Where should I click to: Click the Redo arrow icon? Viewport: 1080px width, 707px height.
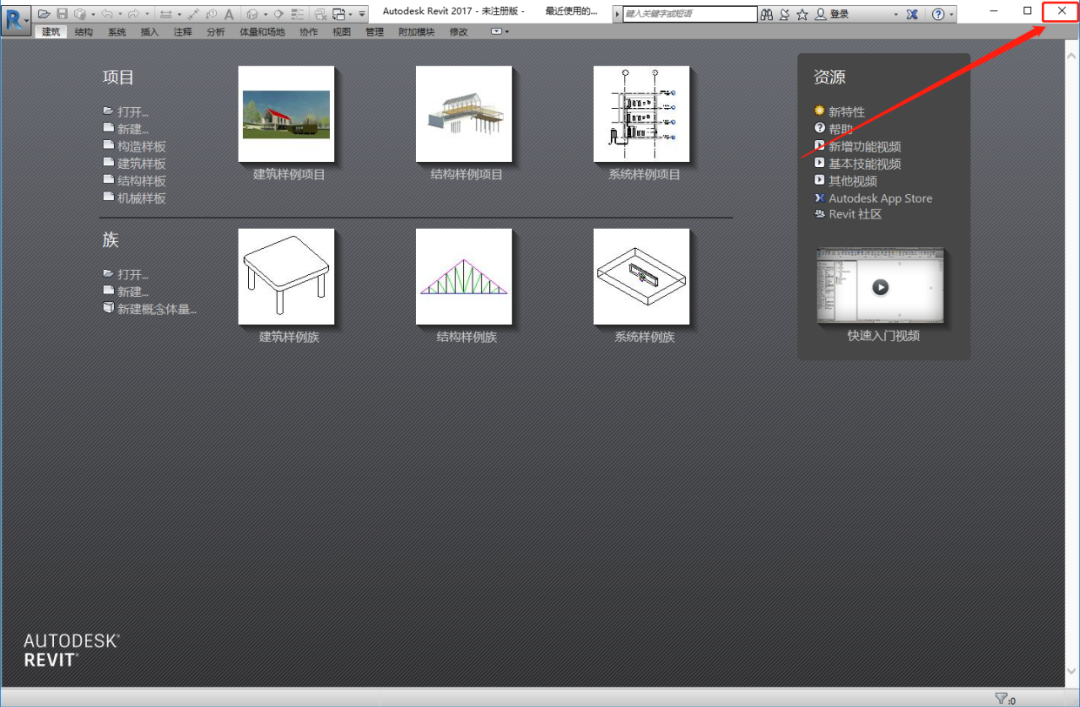pos(134,14)
